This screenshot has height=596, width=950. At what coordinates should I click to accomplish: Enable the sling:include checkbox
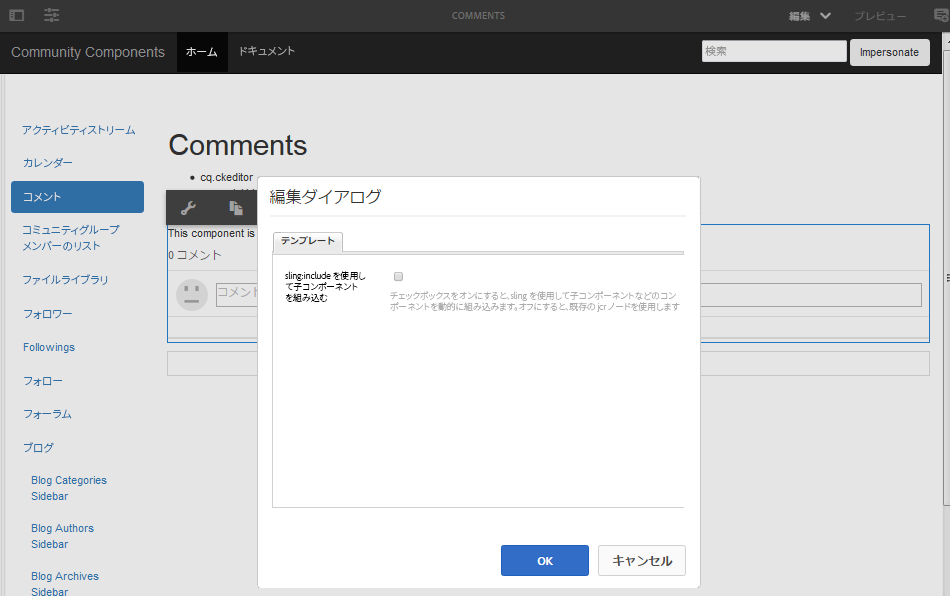coord(398,277)
